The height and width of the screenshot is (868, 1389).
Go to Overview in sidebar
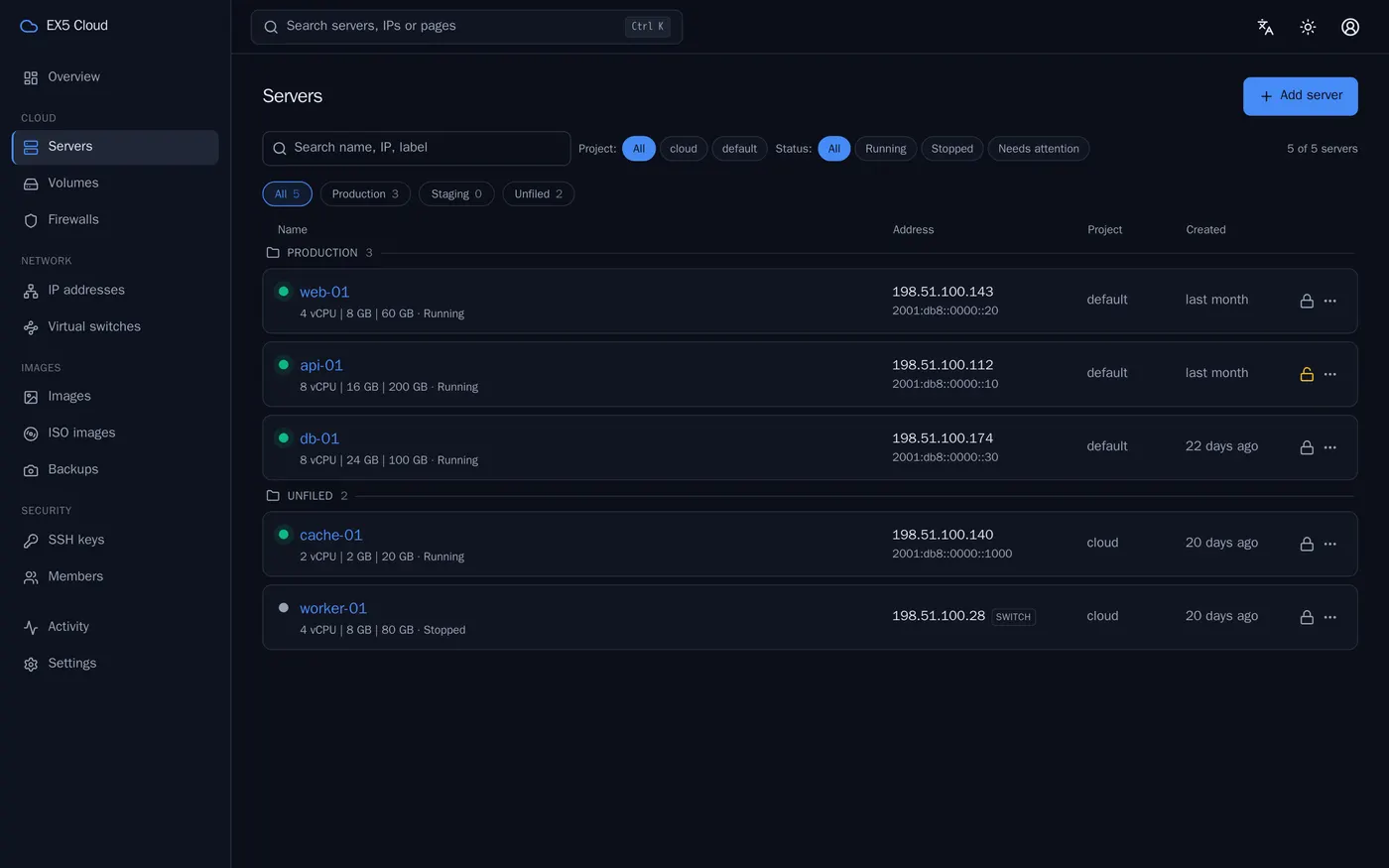(115, 77)
